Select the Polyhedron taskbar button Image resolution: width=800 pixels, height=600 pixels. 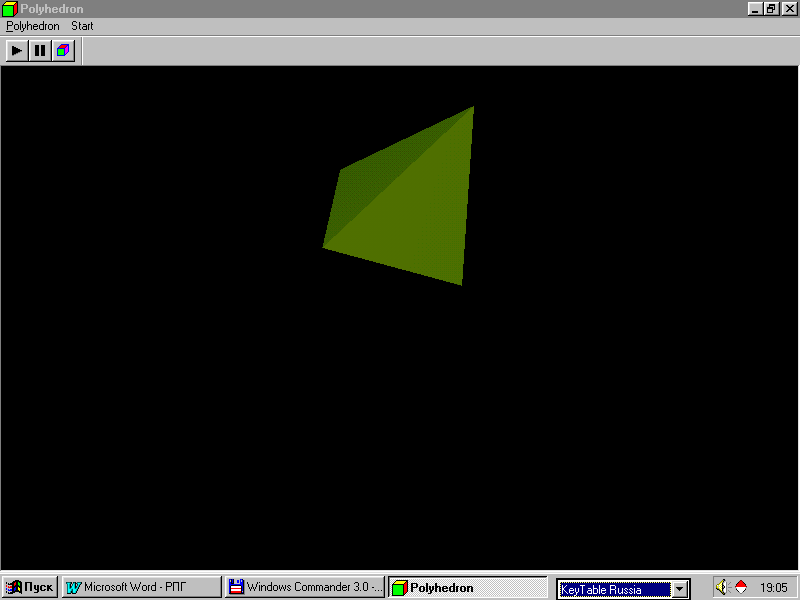click(468, 587)
